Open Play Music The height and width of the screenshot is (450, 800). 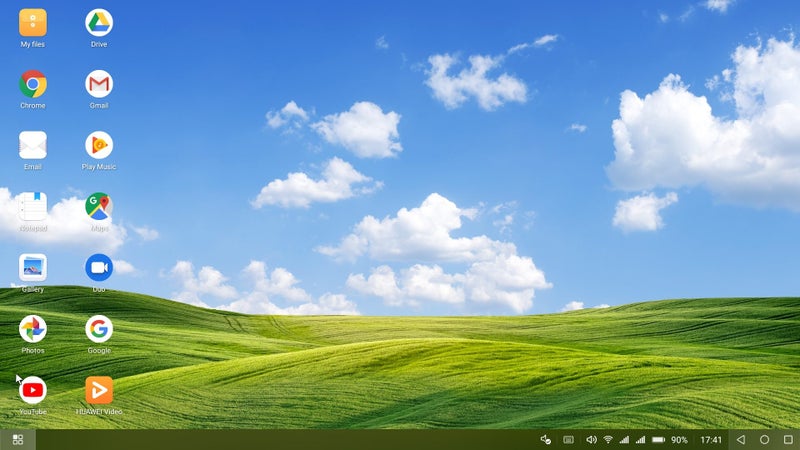pos(98,145)
